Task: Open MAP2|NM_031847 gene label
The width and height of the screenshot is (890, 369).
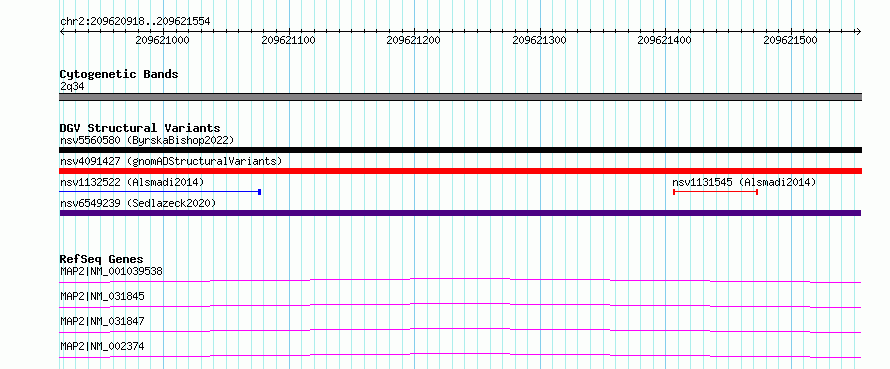Action: point(102,321)
